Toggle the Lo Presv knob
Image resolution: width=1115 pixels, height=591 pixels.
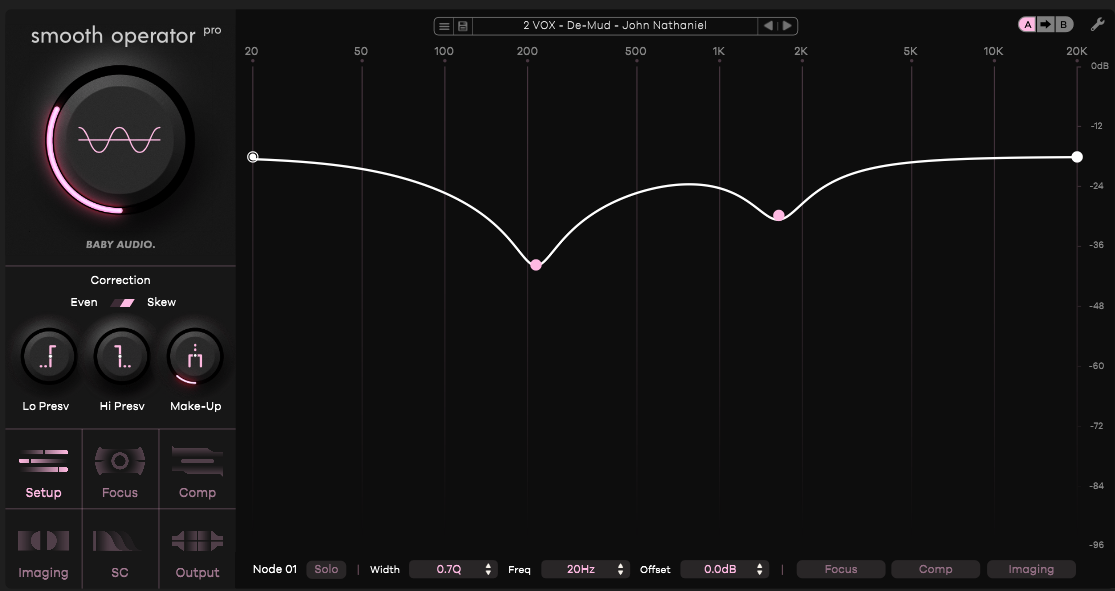pos(47,355)
